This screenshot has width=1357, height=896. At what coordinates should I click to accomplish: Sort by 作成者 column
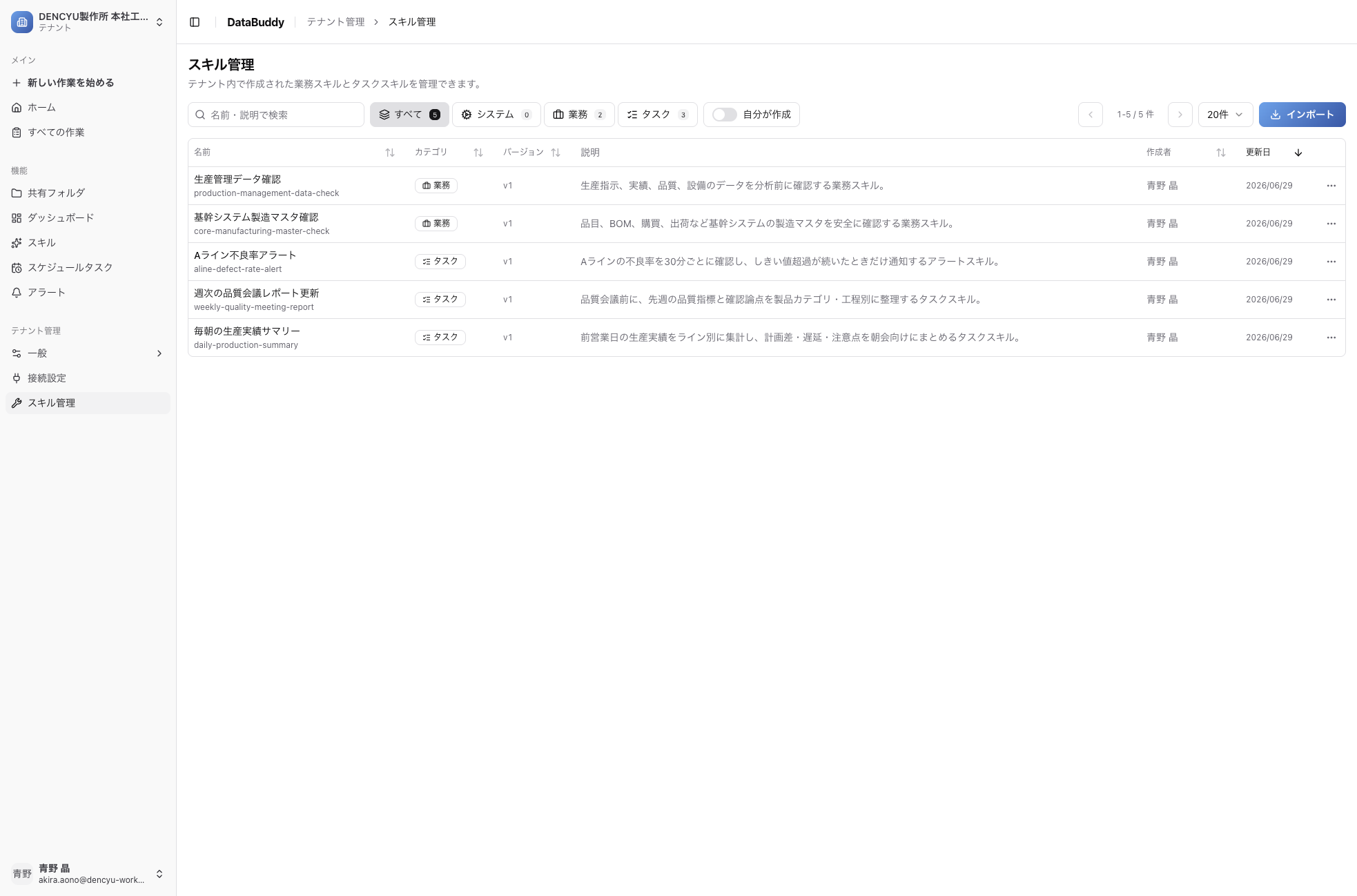point(1221,153)
